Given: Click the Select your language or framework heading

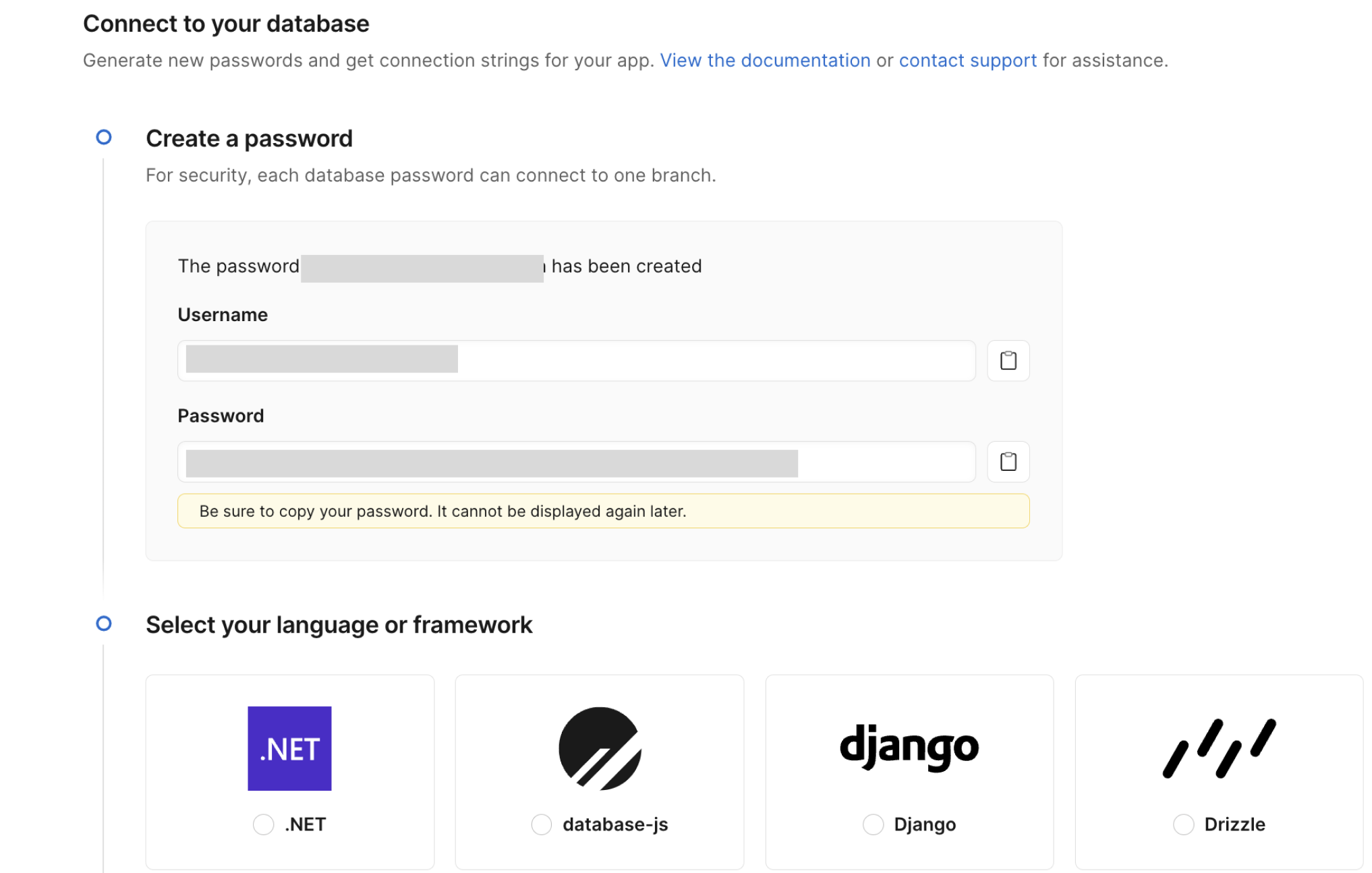Looking at the screenshot, I should [339, 625].
